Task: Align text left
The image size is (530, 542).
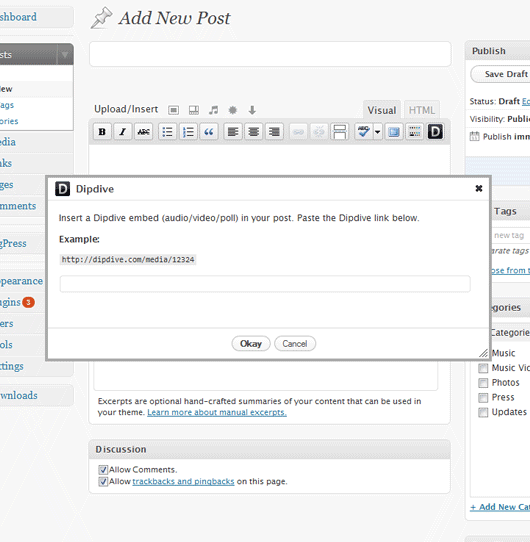Action: (233, 132)
